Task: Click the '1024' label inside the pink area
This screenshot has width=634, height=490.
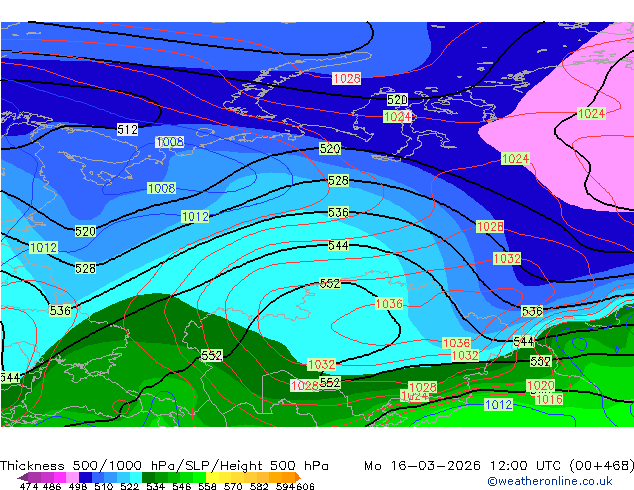Action: (592, 114)
